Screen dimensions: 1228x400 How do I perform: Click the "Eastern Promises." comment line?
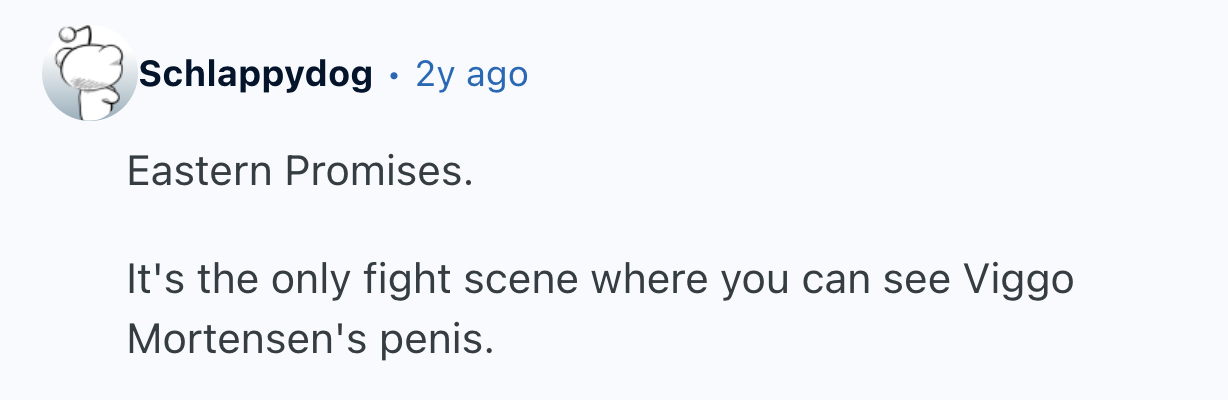point(299,174)
